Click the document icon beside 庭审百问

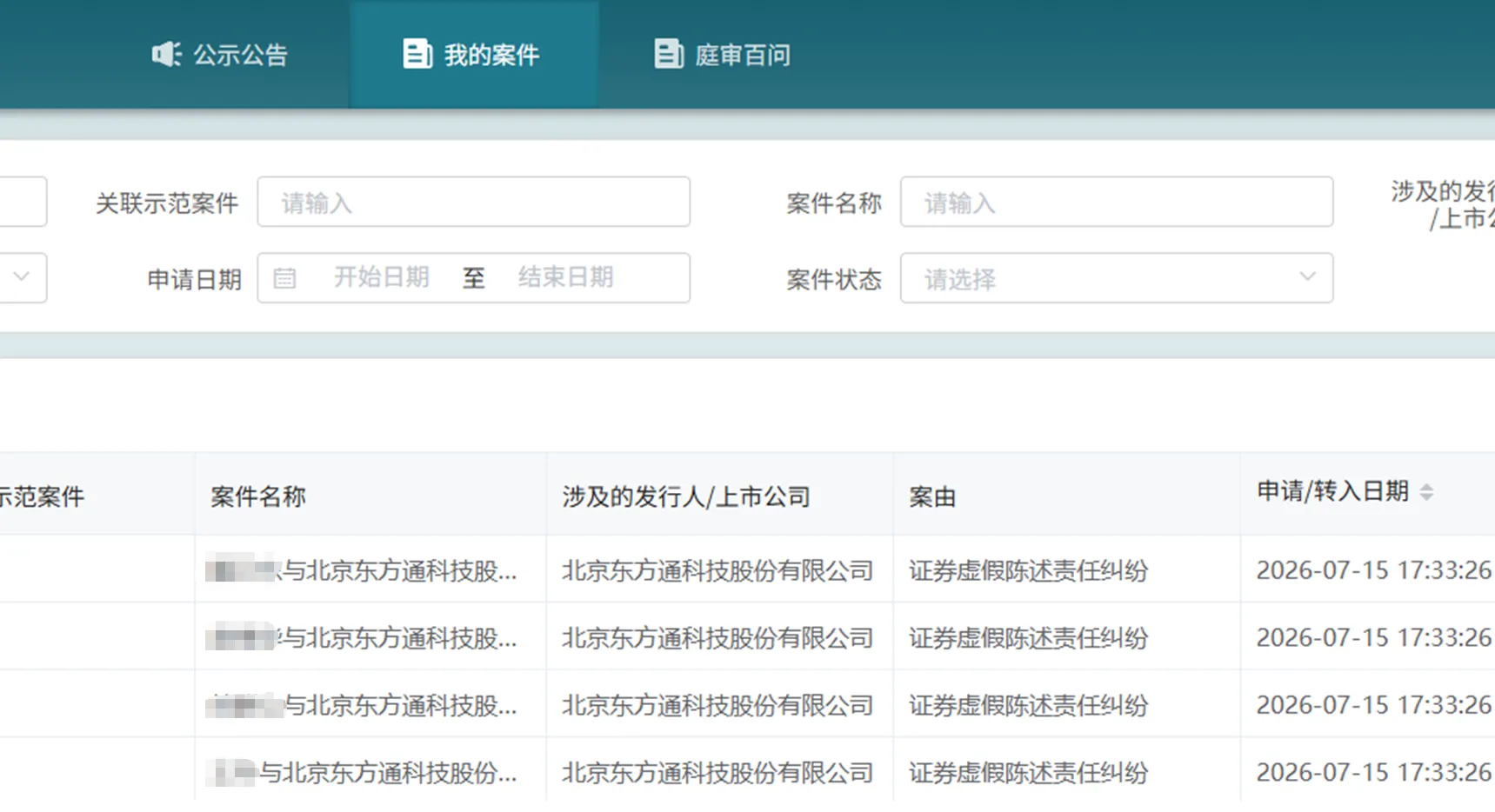click(x=668, y=54)
